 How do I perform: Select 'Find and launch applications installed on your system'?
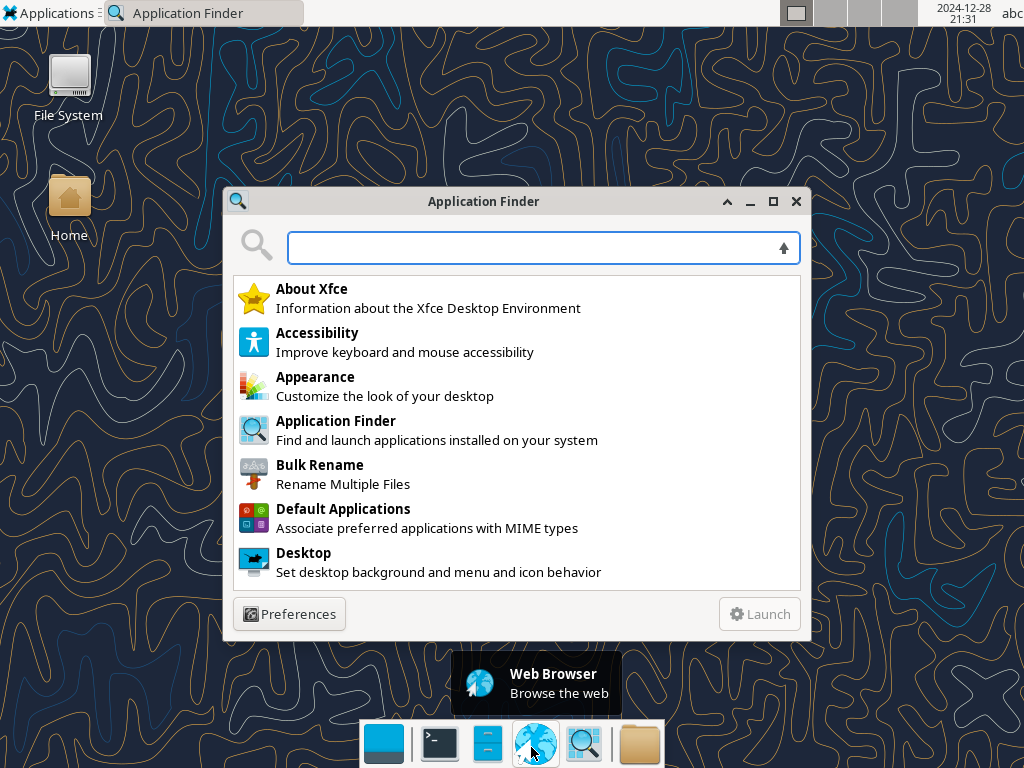tap(436, 441)
